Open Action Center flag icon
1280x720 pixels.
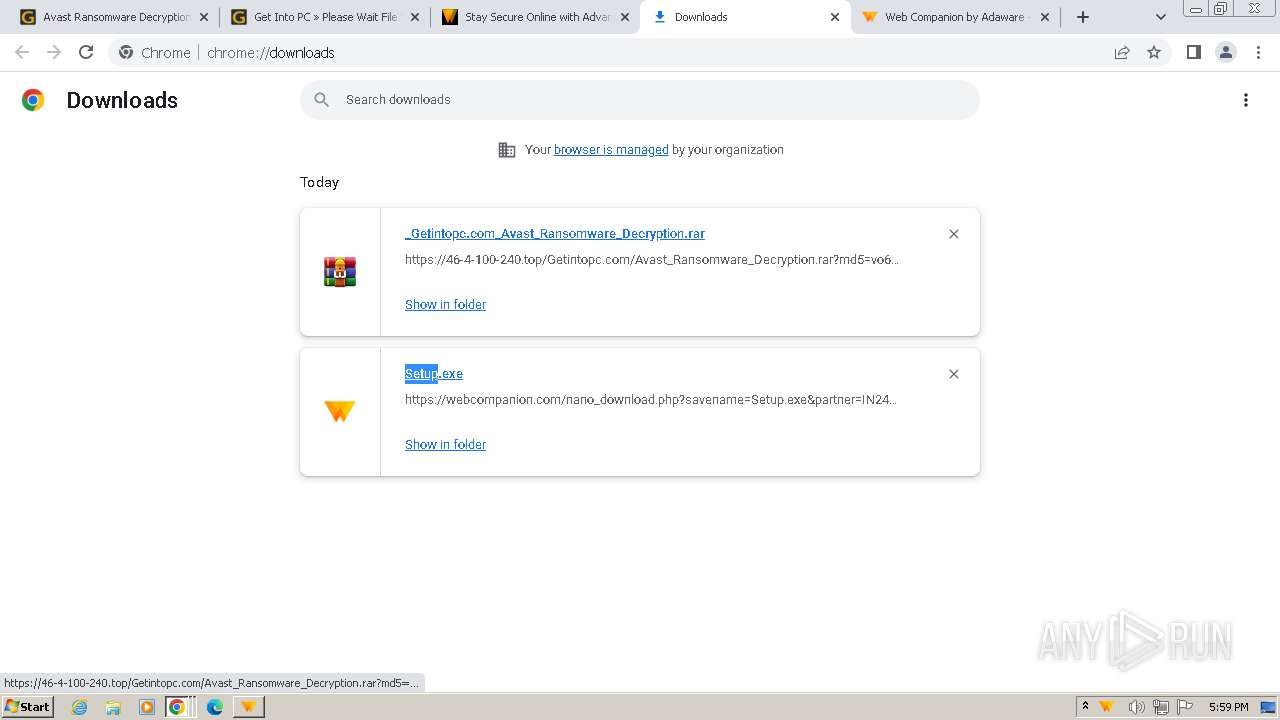pos(1185,707)
